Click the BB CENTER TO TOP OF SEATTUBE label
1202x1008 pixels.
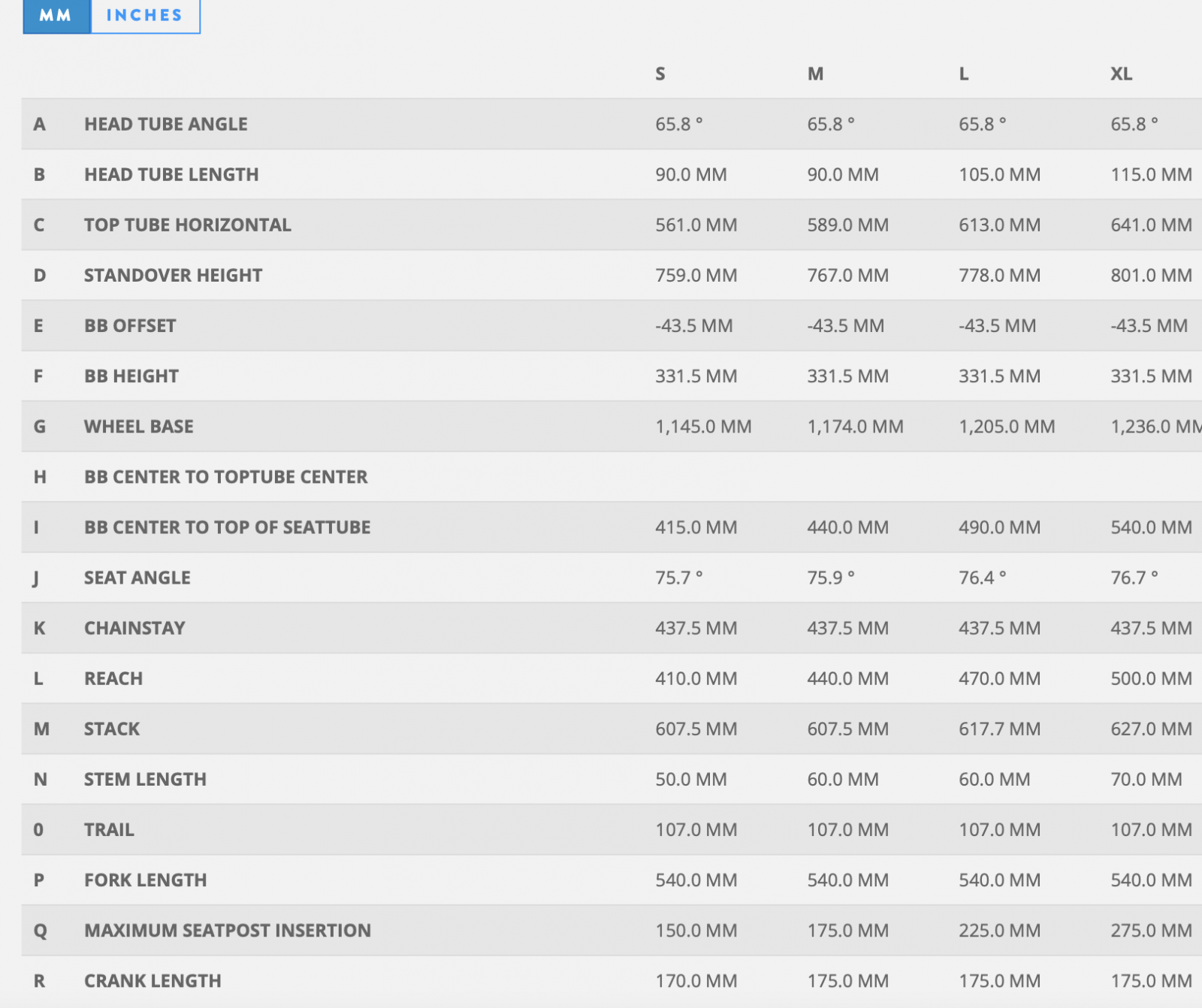tap(228, 527)
